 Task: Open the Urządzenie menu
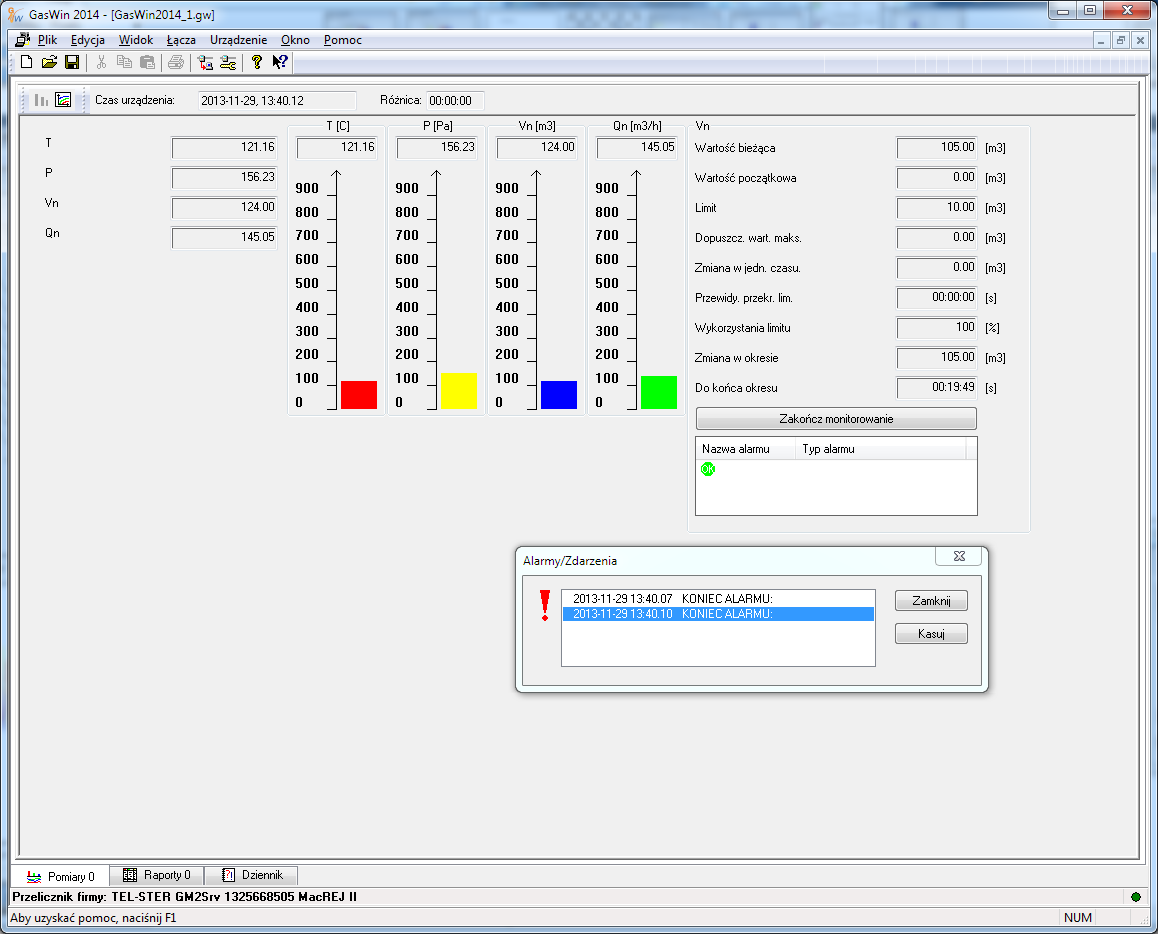pos(239,40)
